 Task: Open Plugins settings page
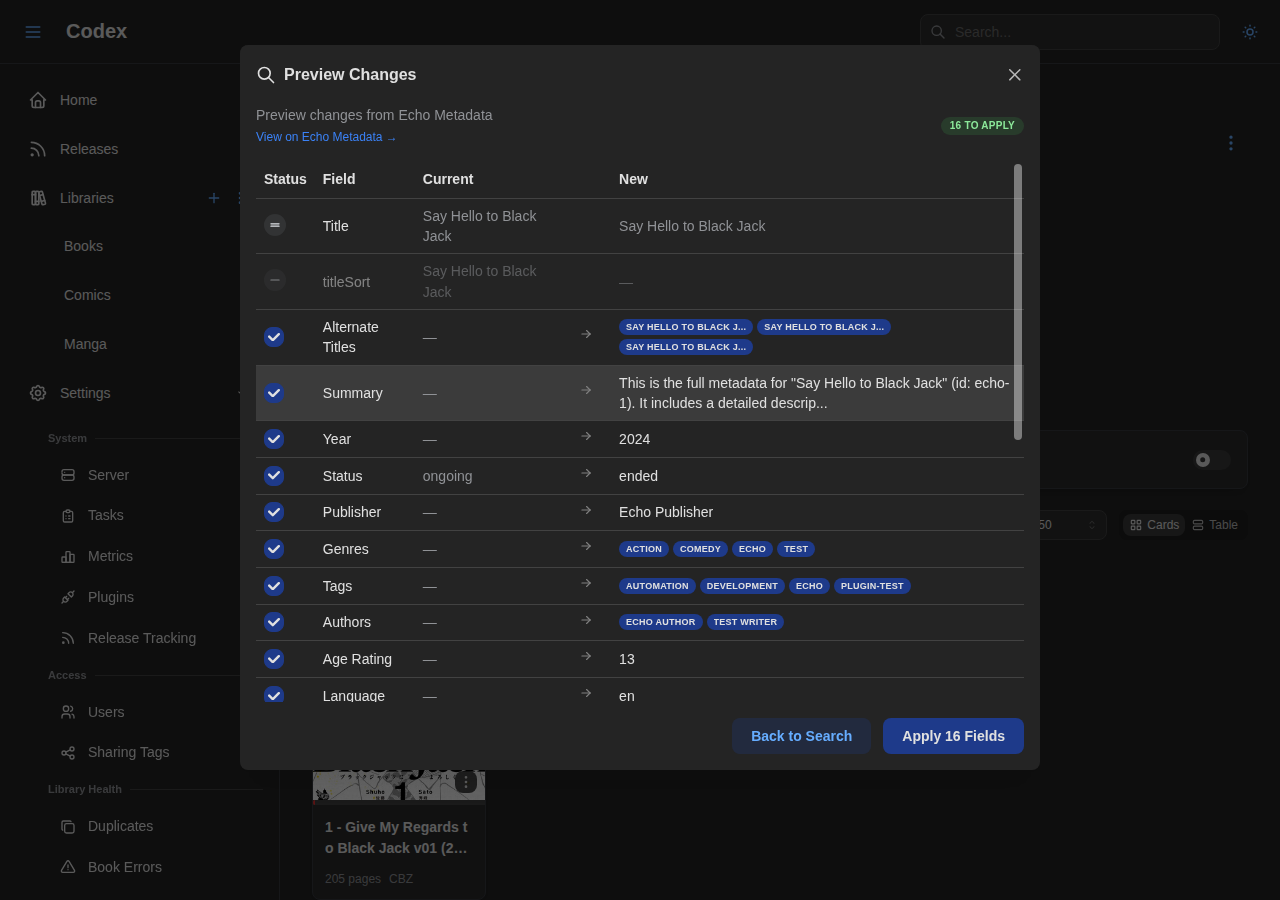pos(111,597)
